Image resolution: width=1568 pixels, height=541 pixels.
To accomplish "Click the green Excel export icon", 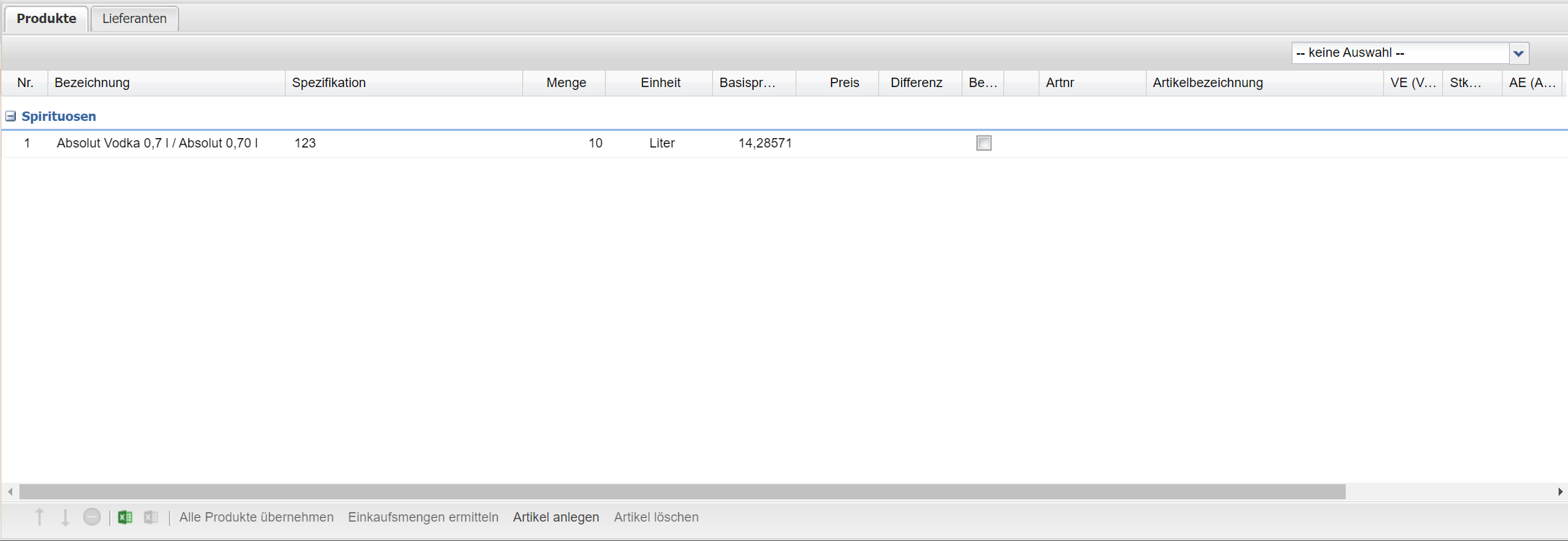I will click(x=125, y=517).
